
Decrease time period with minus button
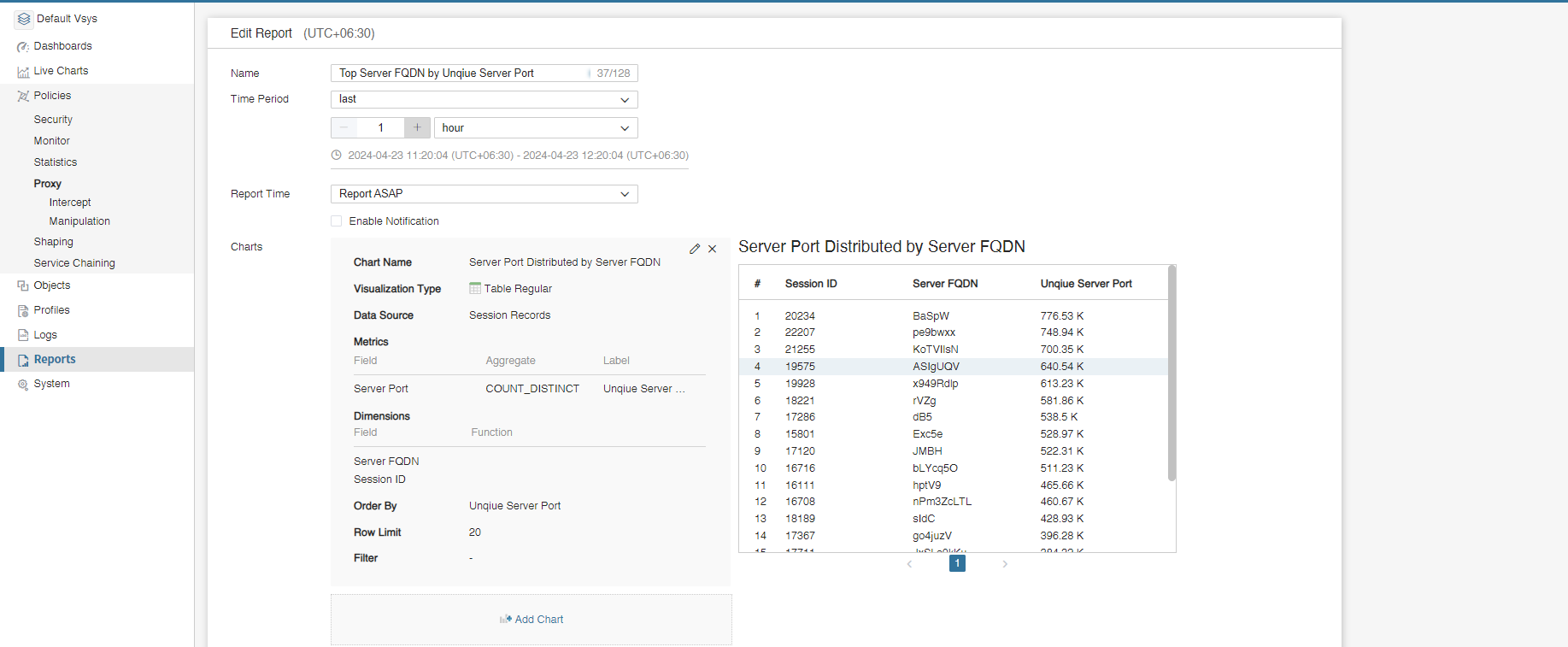344,127
